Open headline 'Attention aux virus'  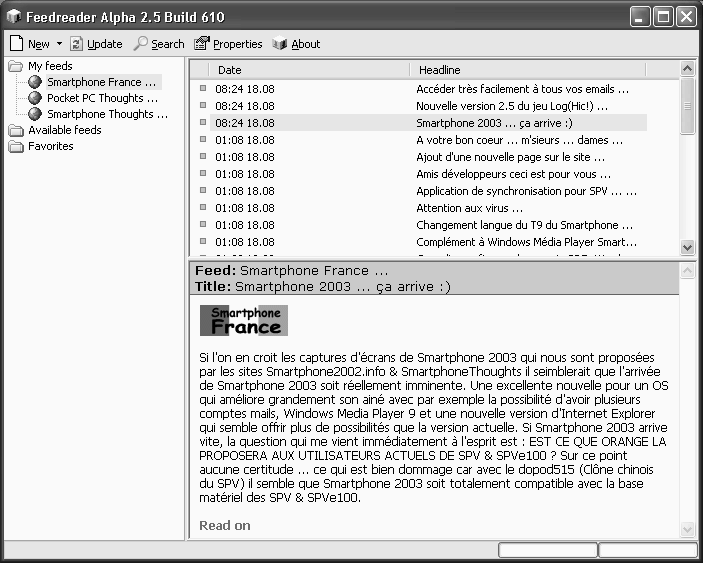[469, 208]
